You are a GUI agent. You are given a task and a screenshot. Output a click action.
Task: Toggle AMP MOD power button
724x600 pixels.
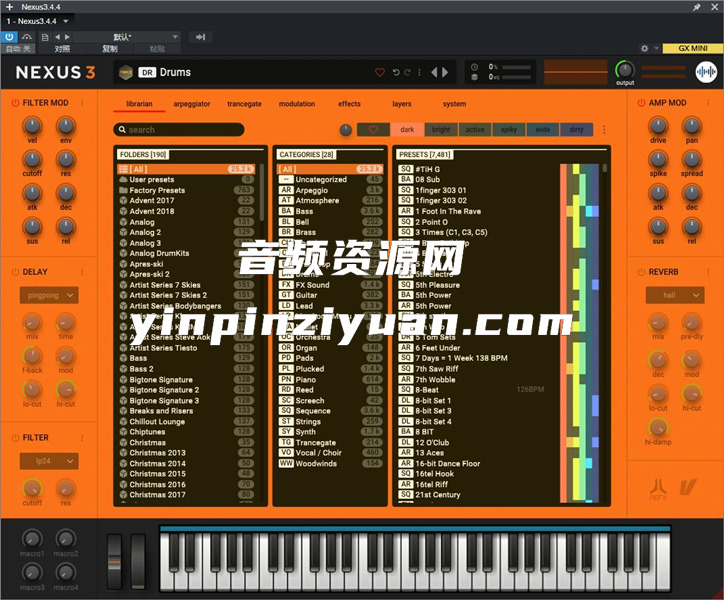point(641,103)
